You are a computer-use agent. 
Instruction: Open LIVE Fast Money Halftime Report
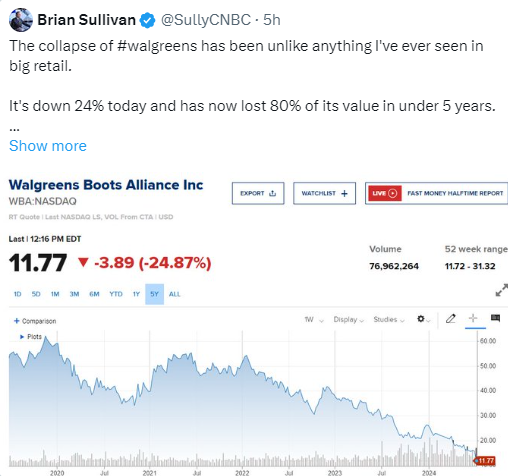[436, 193]
